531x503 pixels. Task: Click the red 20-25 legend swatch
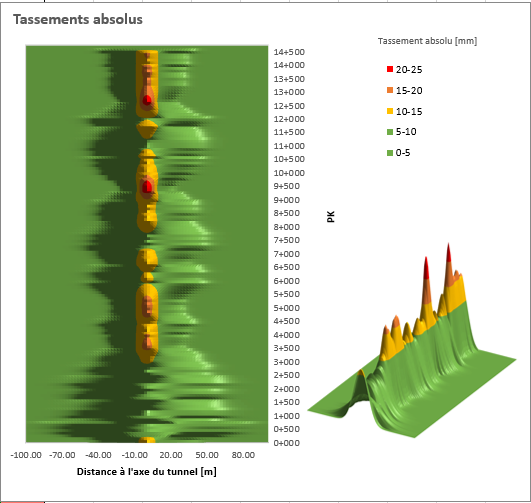[x=390, y=69]
